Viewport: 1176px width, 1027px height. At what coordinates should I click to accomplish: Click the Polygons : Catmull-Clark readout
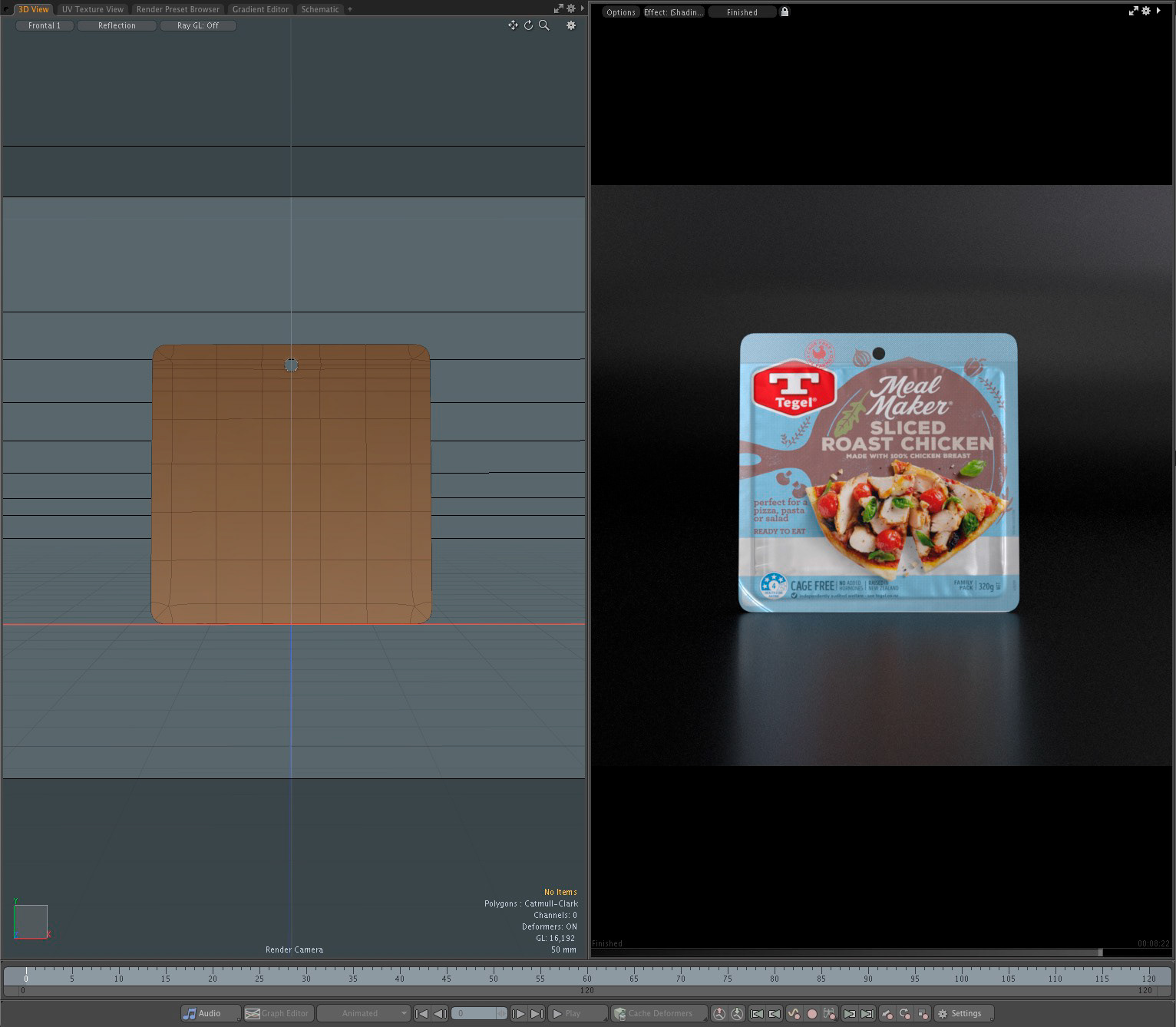(x=530, y=903)
